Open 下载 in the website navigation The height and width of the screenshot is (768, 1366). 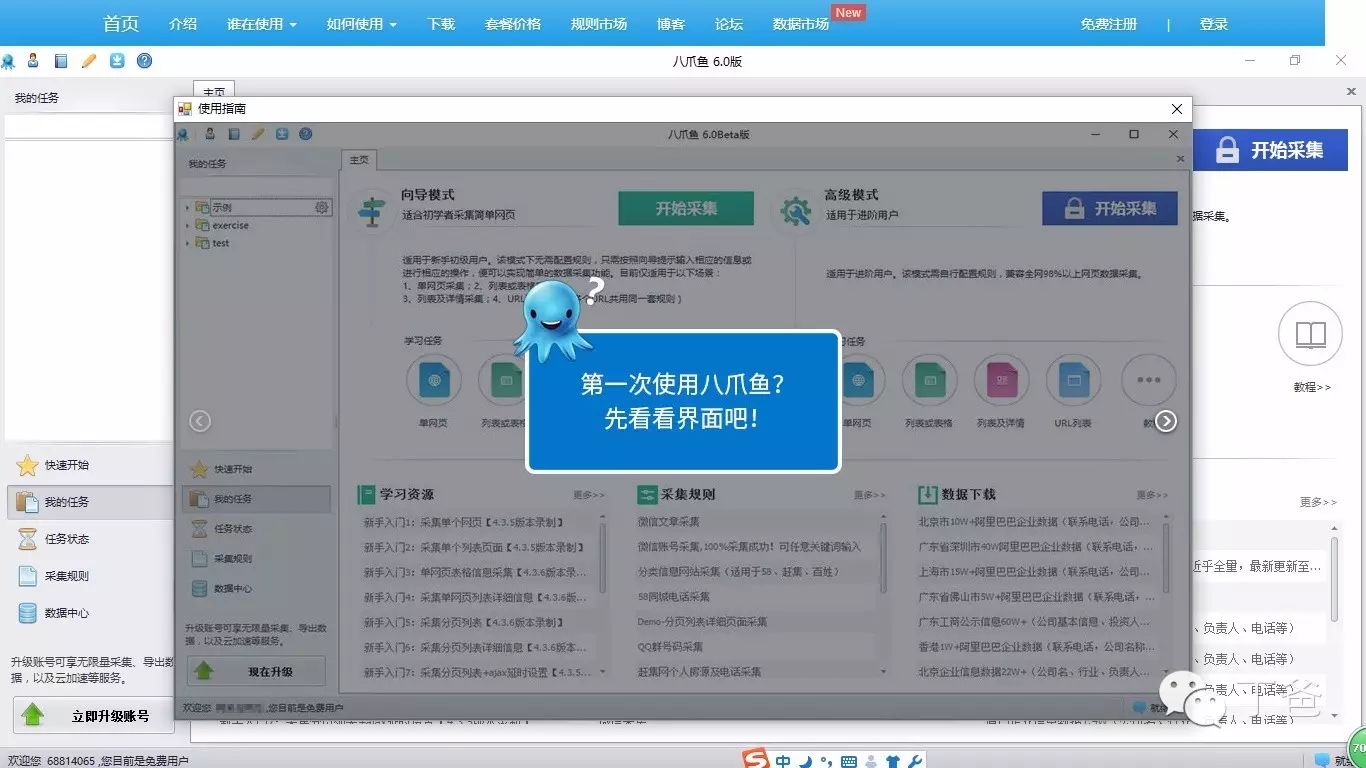click(441, 24)
